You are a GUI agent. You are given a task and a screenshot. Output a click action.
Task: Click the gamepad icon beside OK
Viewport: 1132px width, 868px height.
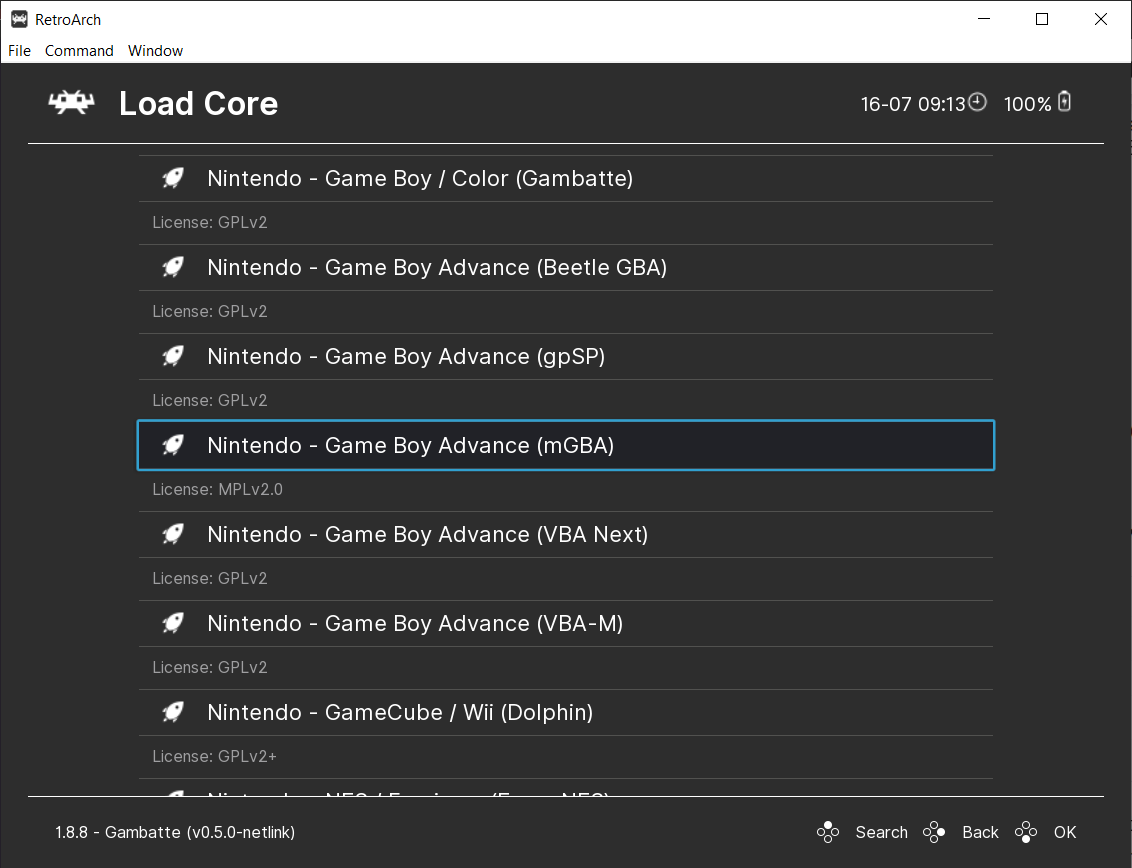1026,832
